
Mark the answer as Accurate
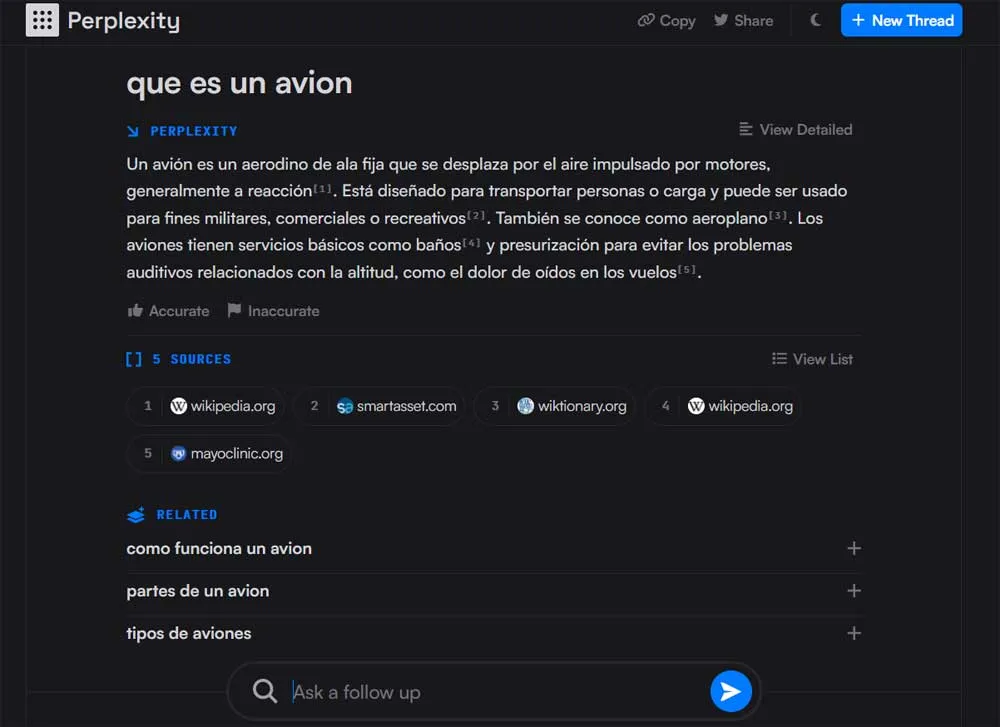click(167, 311)
